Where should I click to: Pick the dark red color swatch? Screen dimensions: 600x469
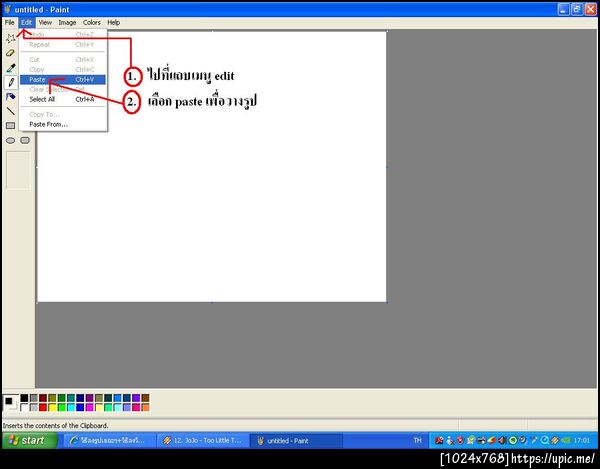coord(43,398)
